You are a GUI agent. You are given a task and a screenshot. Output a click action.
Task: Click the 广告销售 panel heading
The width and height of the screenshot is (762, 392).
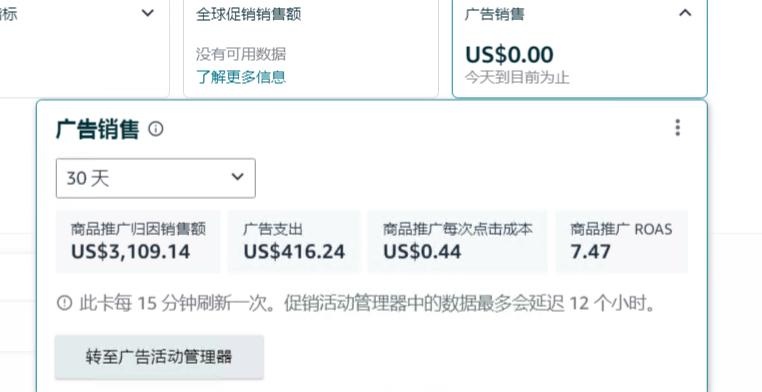tap(98, 129)
